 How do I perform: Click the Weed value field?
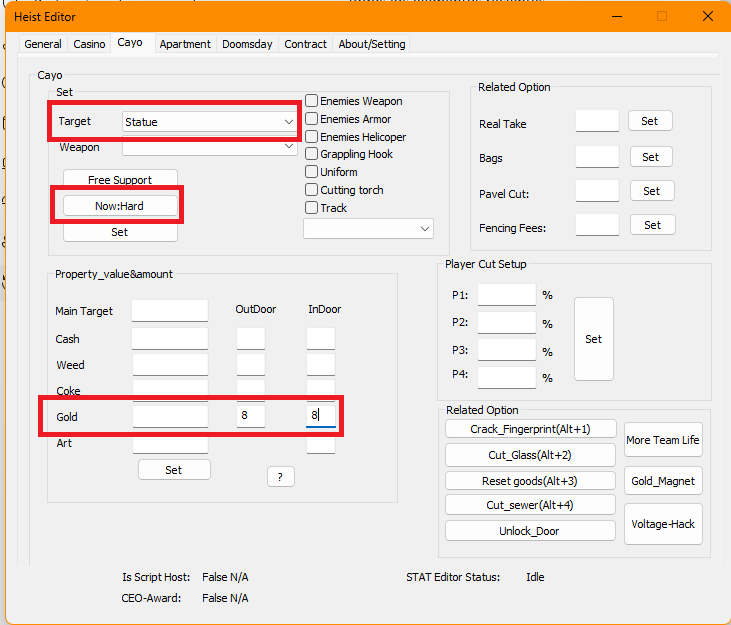[x=170, y=364]
